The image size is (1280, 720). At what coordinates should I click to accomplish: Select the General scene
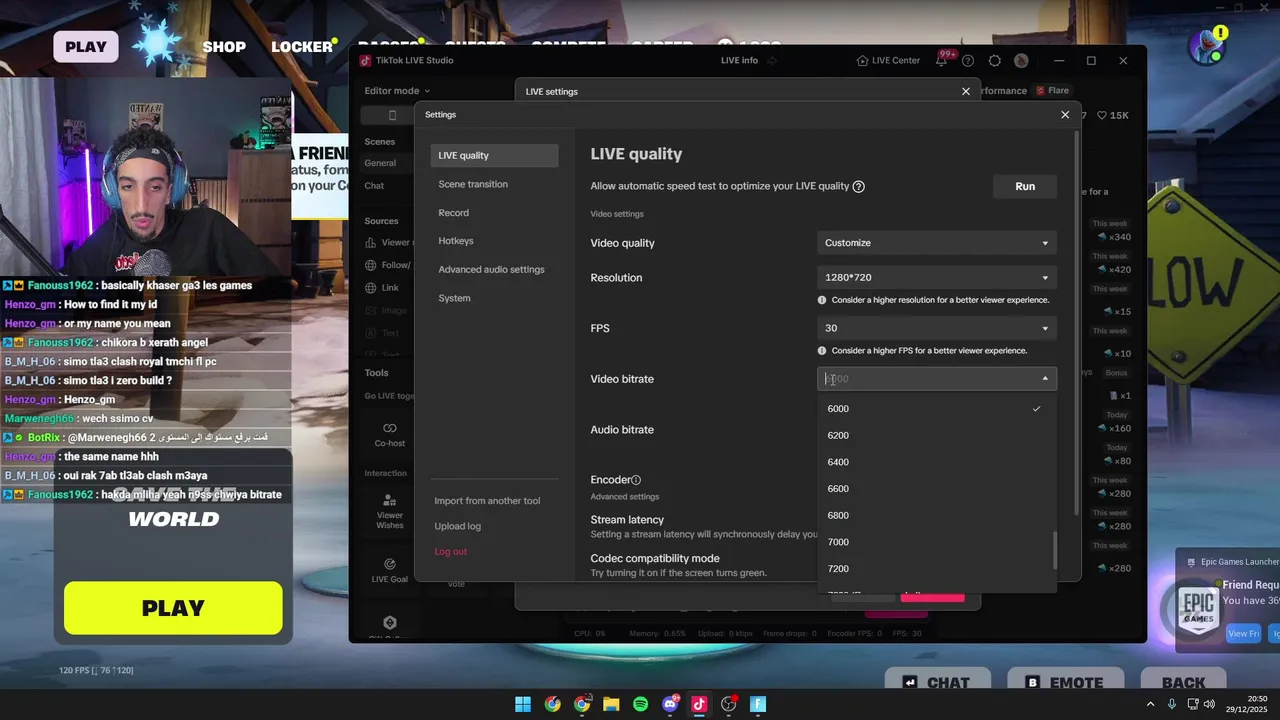pyautogui.click(x=380, y=163)
